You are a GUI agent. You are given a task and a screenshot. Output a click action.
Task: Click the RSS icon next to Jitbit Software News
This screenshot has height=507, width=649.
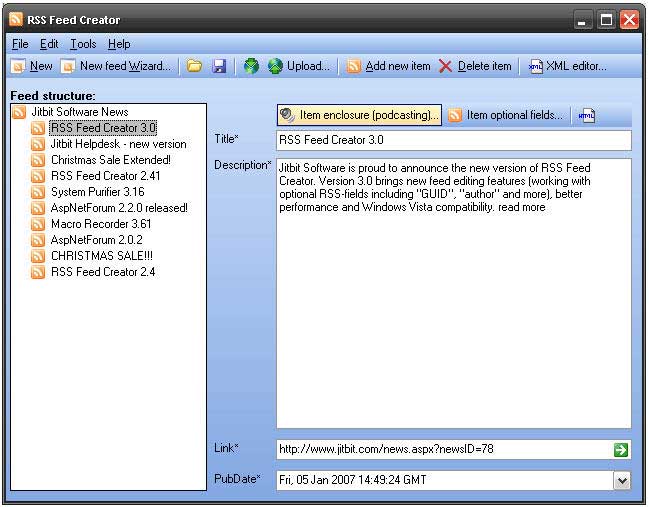click(19, 112)
